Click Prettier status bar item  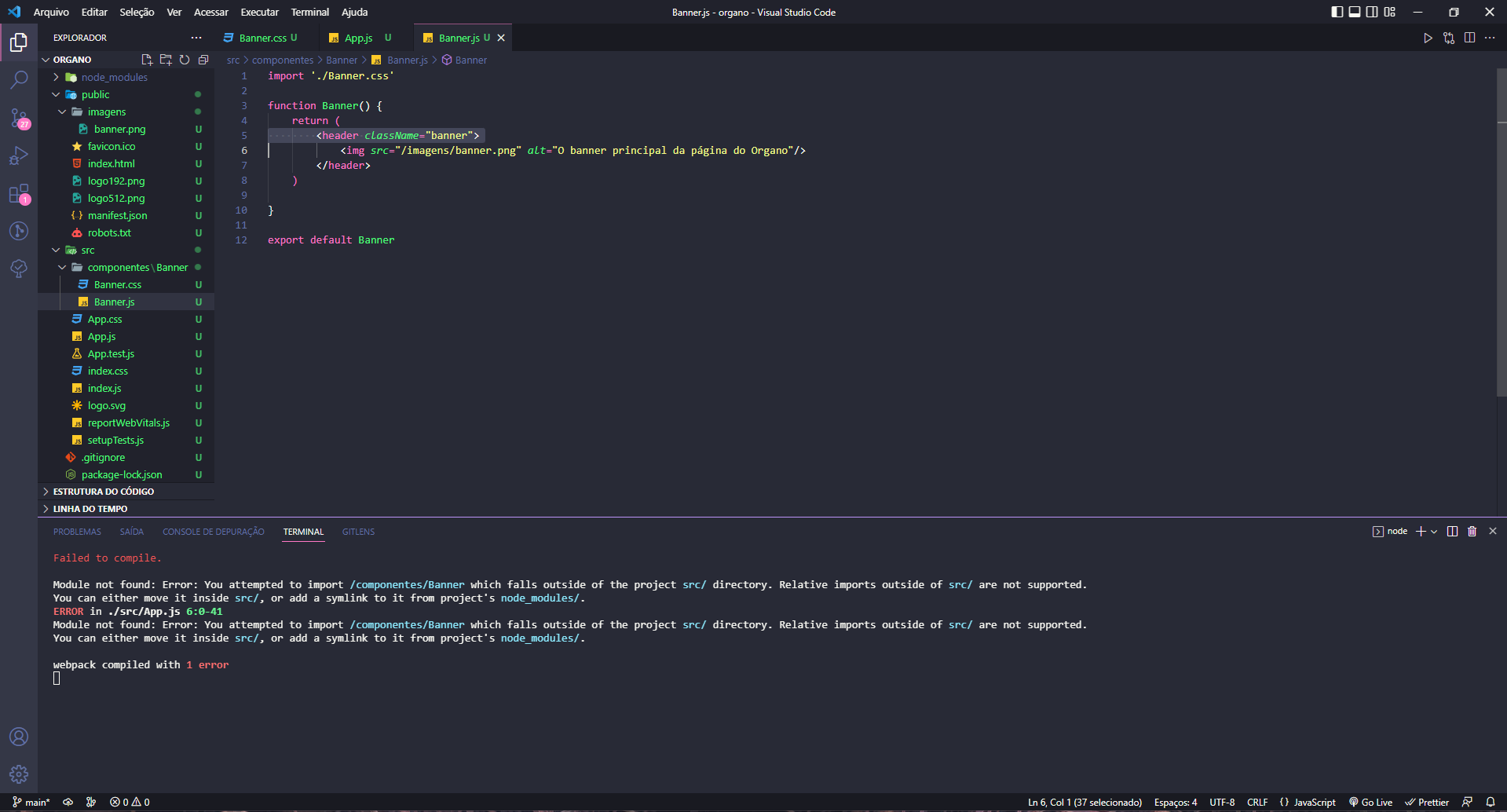coord(1427,803)
